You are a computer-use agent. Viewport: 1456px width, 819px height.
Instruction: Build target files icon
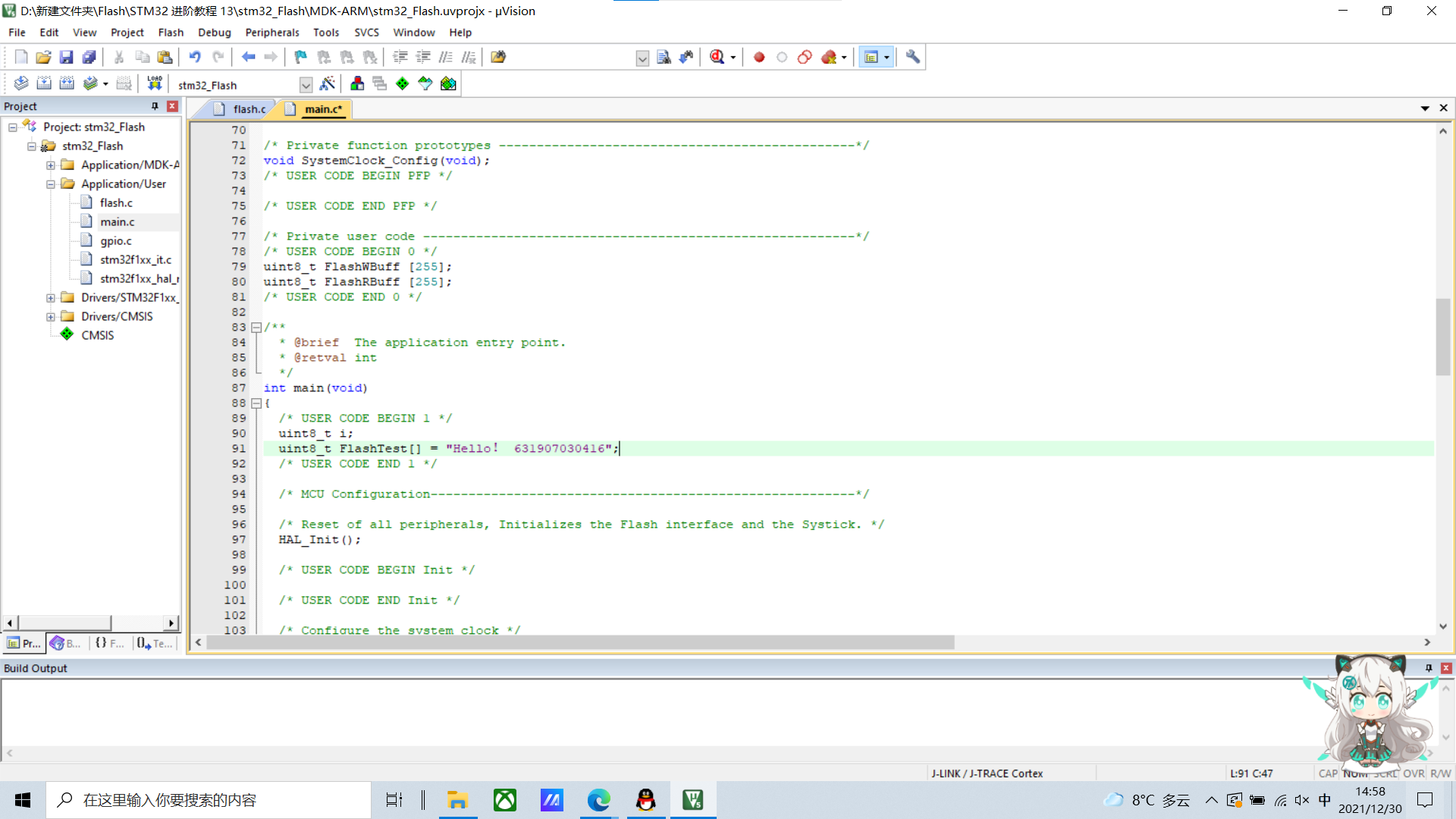[x=44, y=83]
